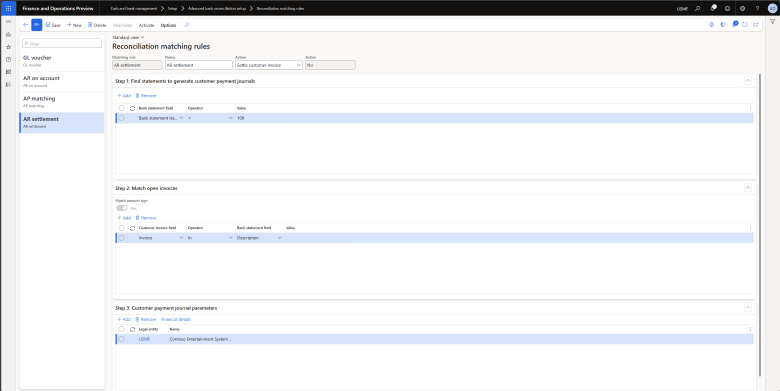Screen dimensions: 780x391
Task: Open Step 3 grid options three dots
Action: pyautogui.click(x=750, y=329)
